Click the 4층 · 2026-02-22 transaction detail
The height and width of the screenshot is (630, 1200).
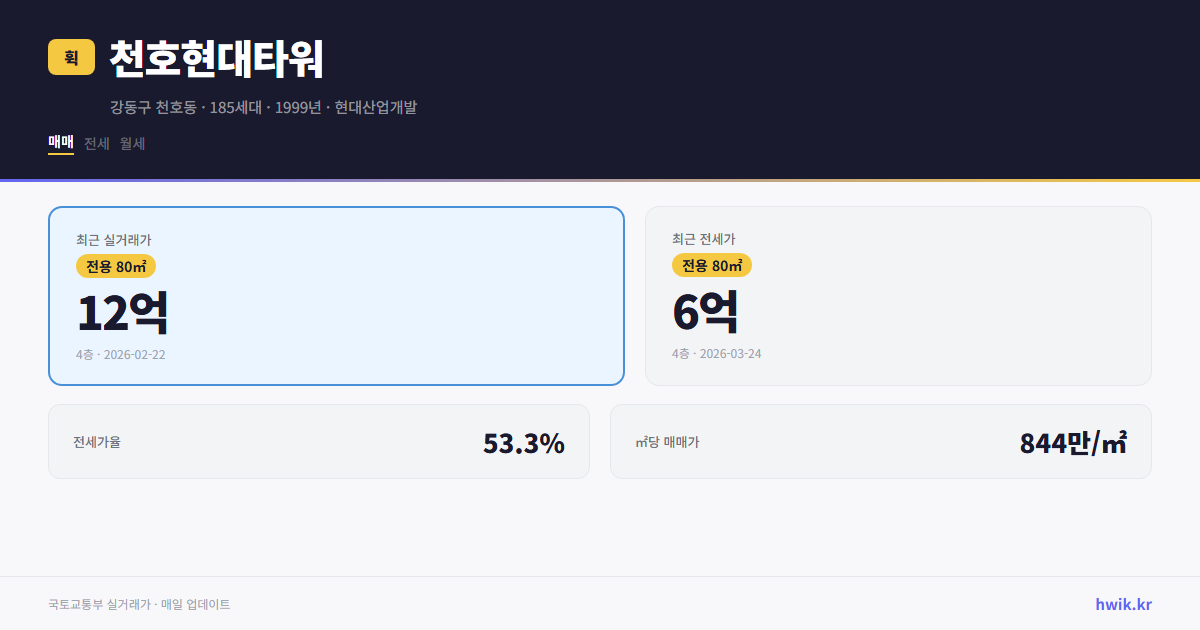tap(118, 354)
